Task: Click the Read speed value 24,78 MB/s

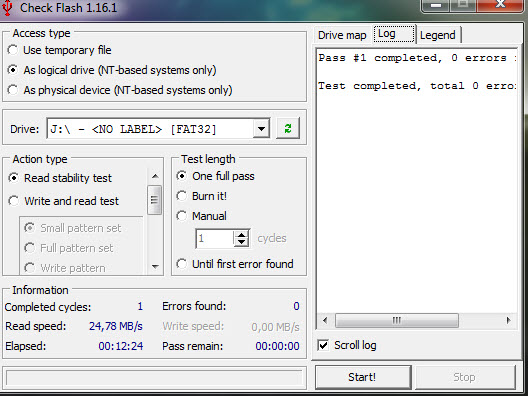Action: [116, 326]
